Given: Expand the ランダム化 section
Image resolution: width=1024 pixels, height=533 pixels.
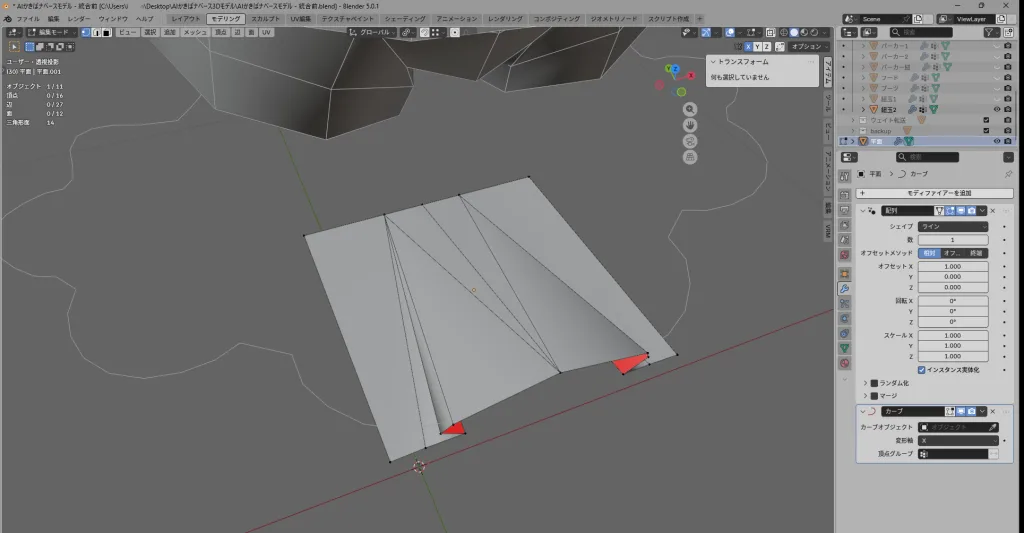Looking at the screenshot, I should (865, 383).
